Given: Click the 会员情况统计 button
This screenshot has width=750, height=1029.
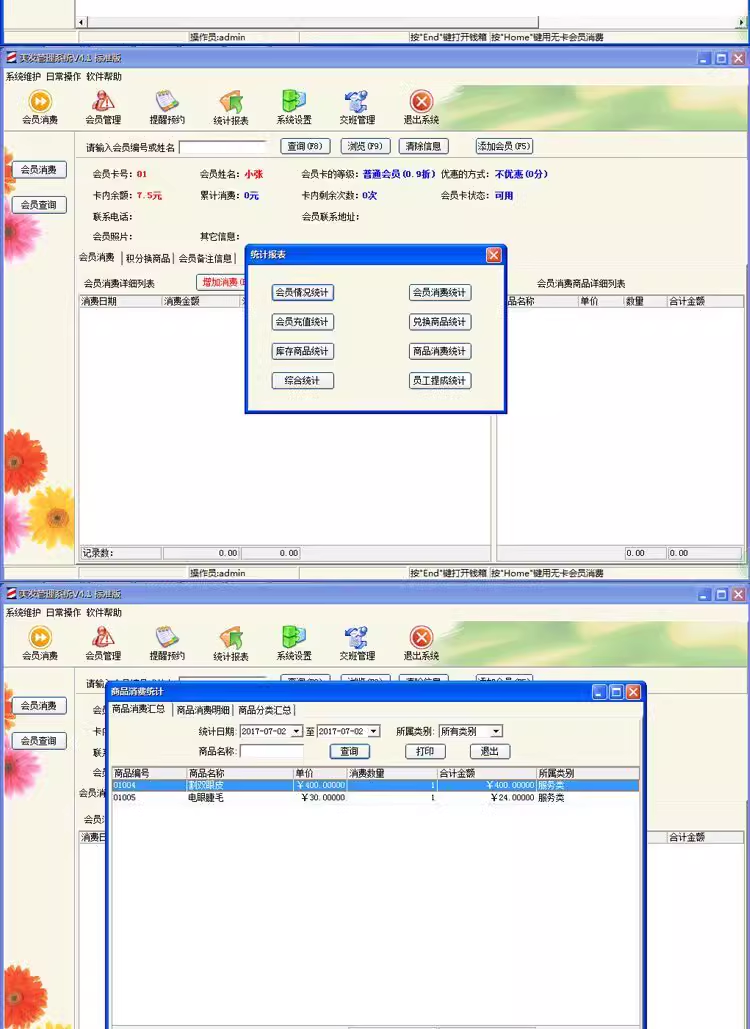Looking at the screenshot, I should click(302, 293).
